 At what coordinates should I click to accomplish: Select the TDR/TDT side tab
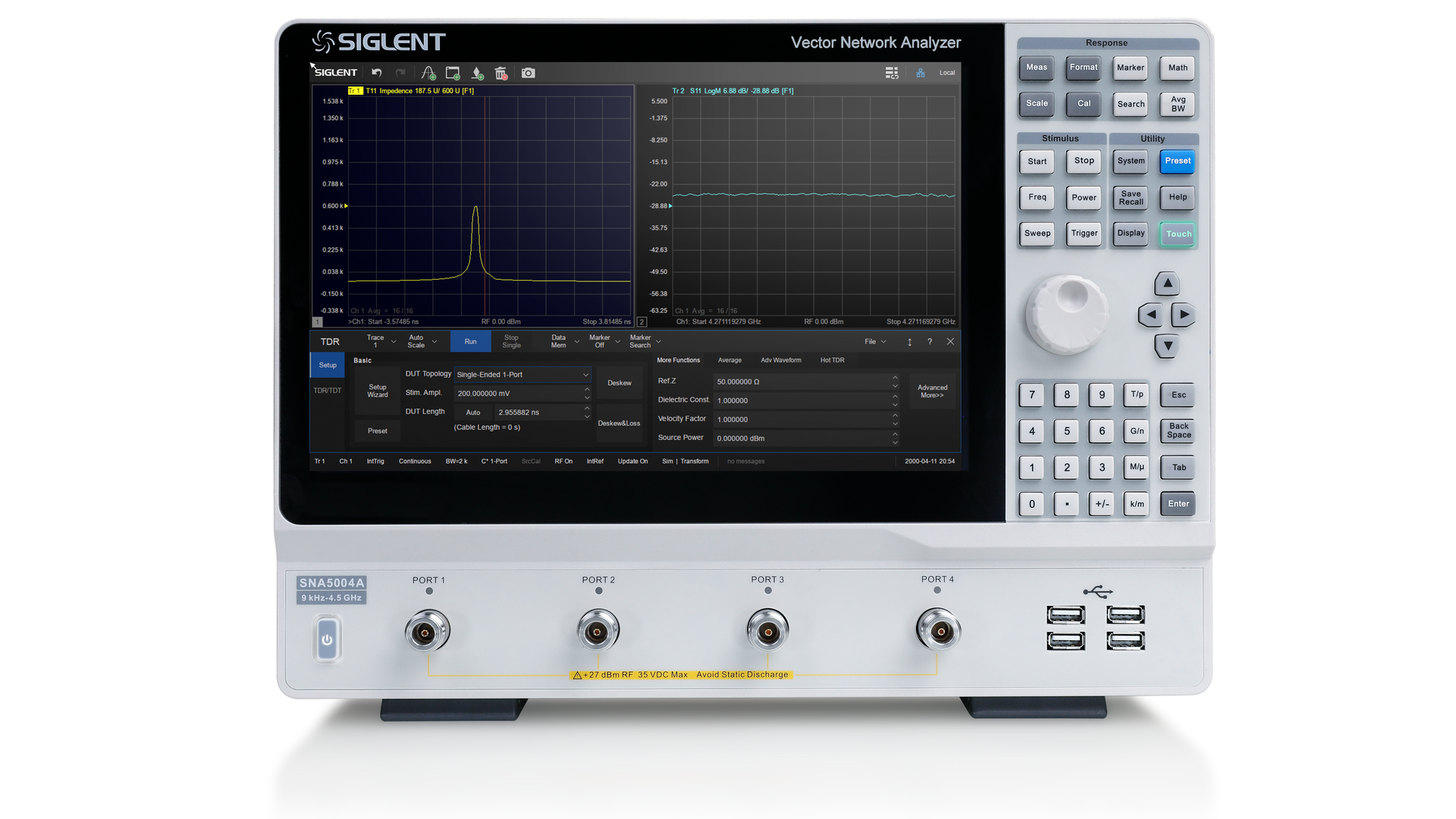pos(328,391)
